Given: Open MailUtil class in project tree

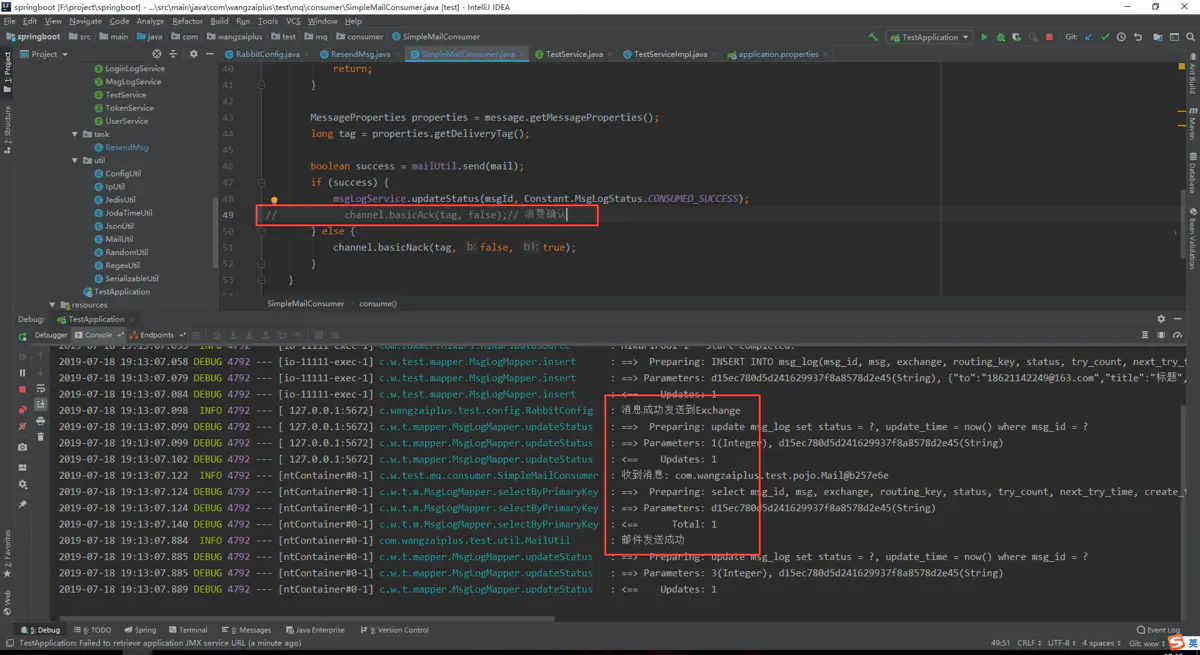Looking at the screenshot, I should (119, 239).
